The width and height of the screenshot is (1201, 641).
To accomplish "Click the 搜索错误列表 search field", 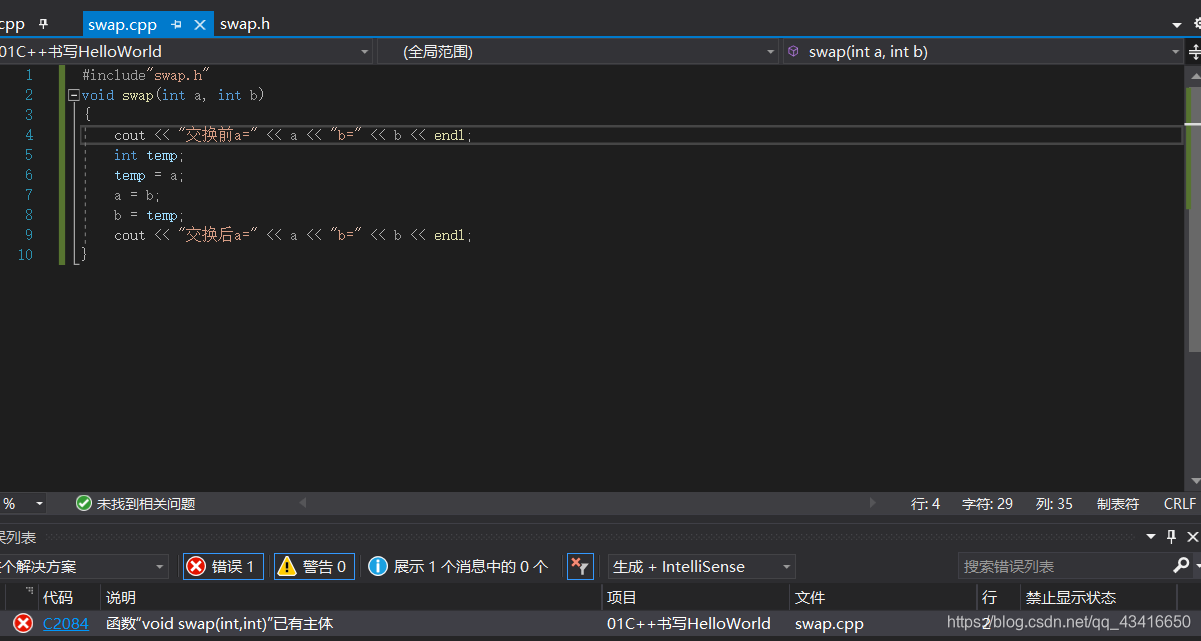I will point(1063,566).
